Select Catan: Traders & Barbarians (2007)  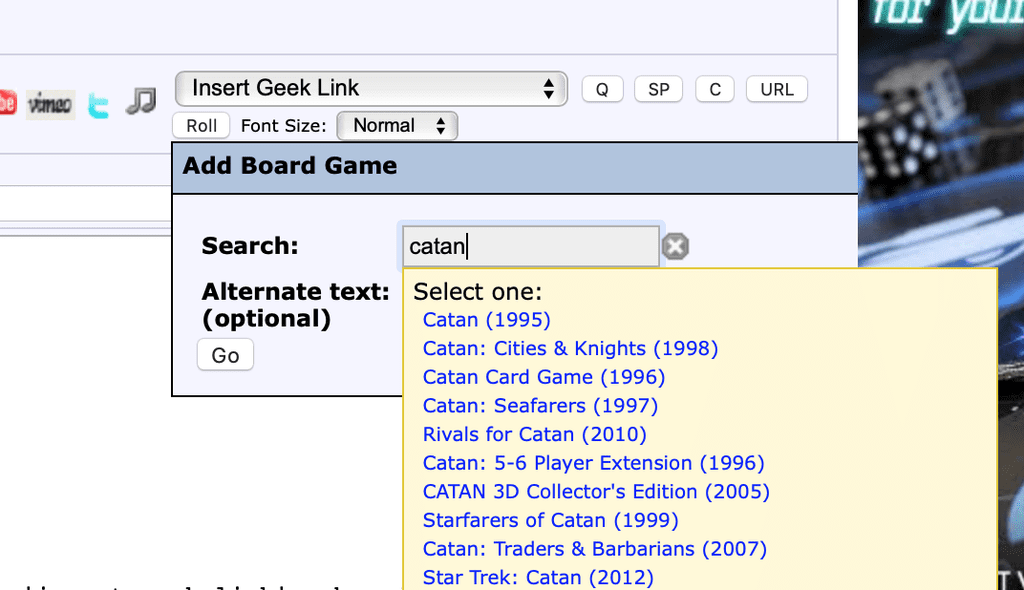tap(595, 549)
